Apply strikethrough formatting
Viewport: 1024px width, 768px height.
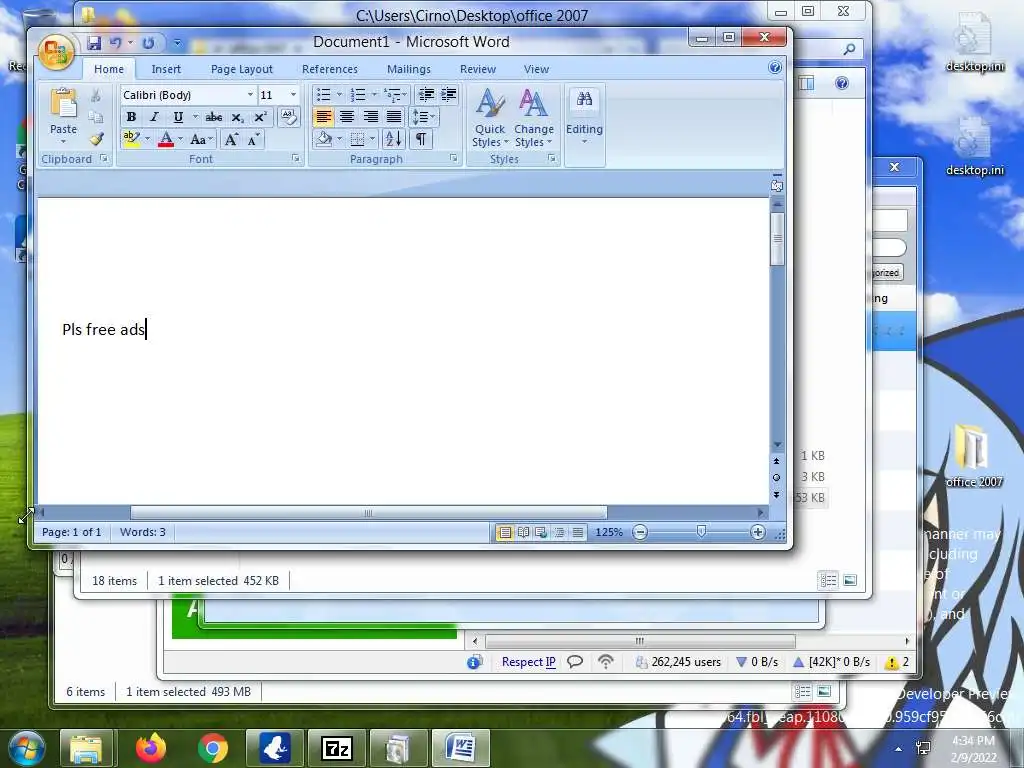214,117
